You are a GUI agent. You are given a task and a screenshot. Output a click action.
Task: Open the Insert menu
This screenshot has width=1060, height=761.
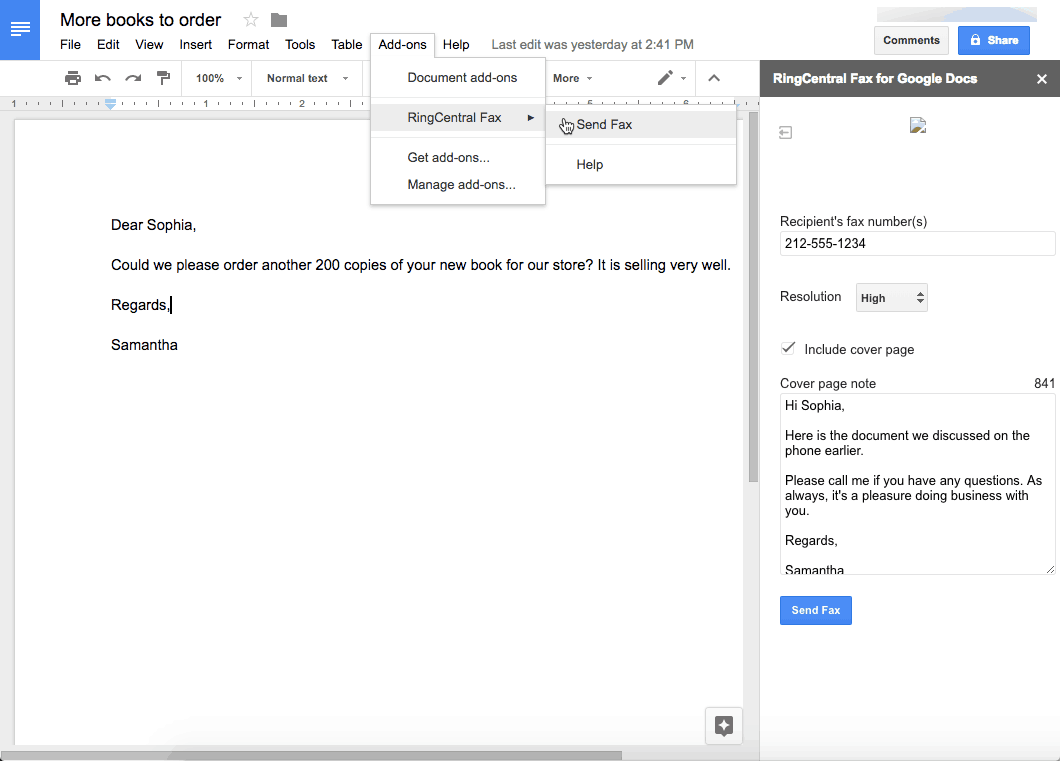[195, 45]
